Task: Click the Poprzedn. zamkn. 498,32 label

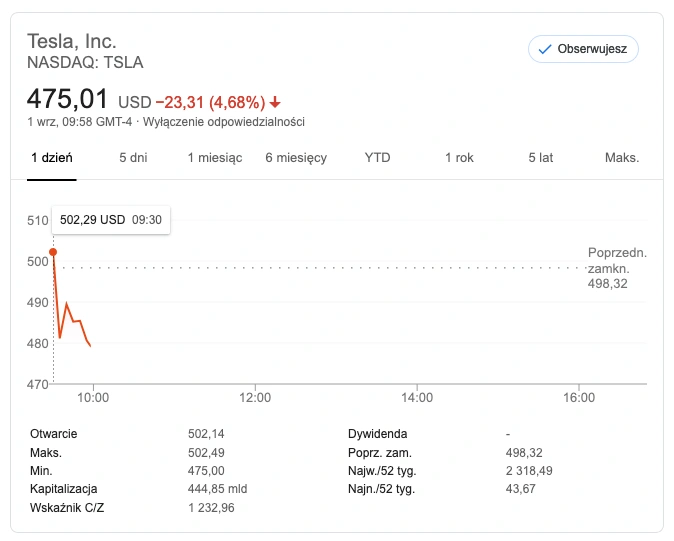Action: [617, 268]
